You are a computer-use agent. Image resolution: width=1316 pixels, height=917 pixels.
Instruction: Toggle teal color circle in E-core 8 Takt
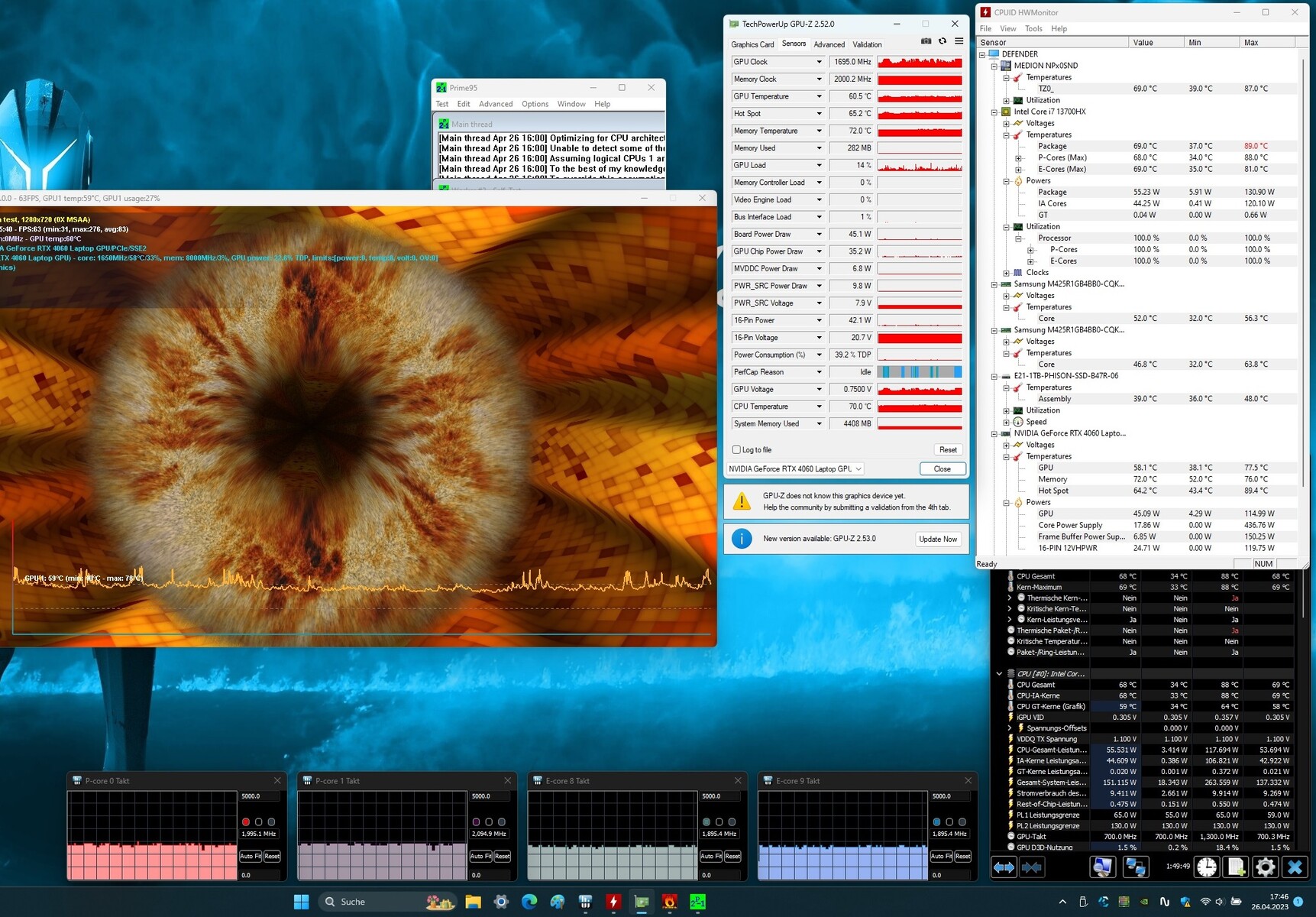(707, 821)
